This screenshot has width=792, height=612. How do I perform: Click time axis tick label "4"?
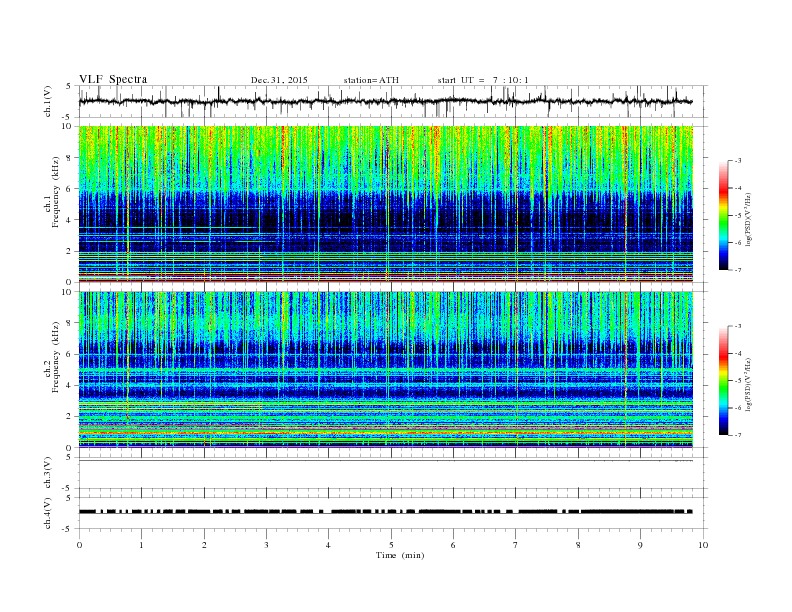(328, 545)
